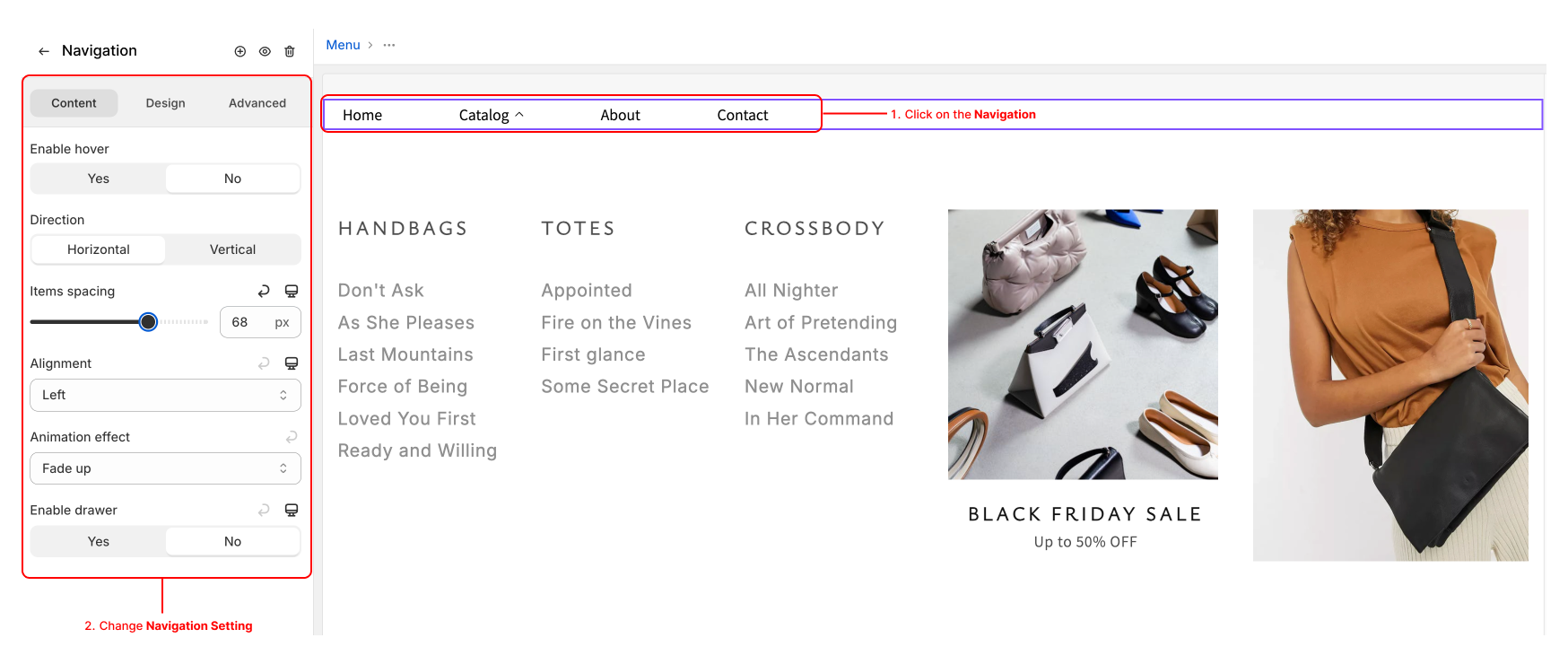Click the revert arrow beside Animation effect
The image size is (1568, 664).
[292, 437]
